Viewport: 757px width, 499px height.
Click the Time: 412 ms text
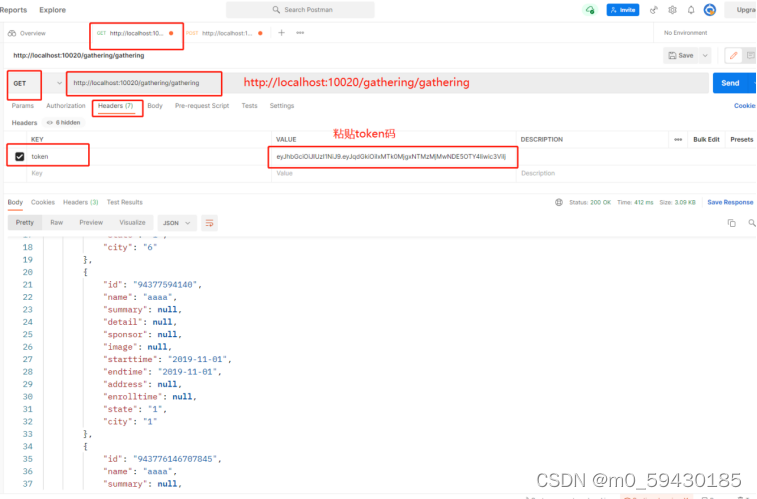point(635,202)
